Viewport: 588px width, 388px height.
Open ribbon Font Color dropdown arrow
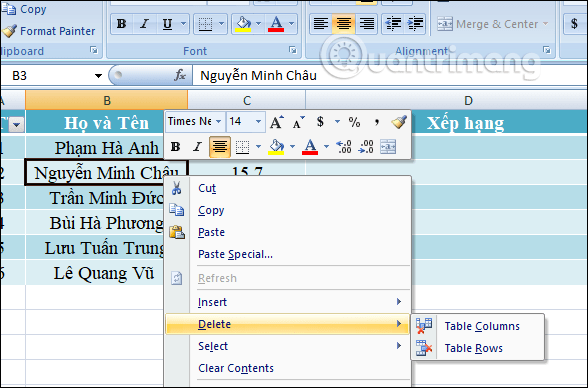[292, 24]
